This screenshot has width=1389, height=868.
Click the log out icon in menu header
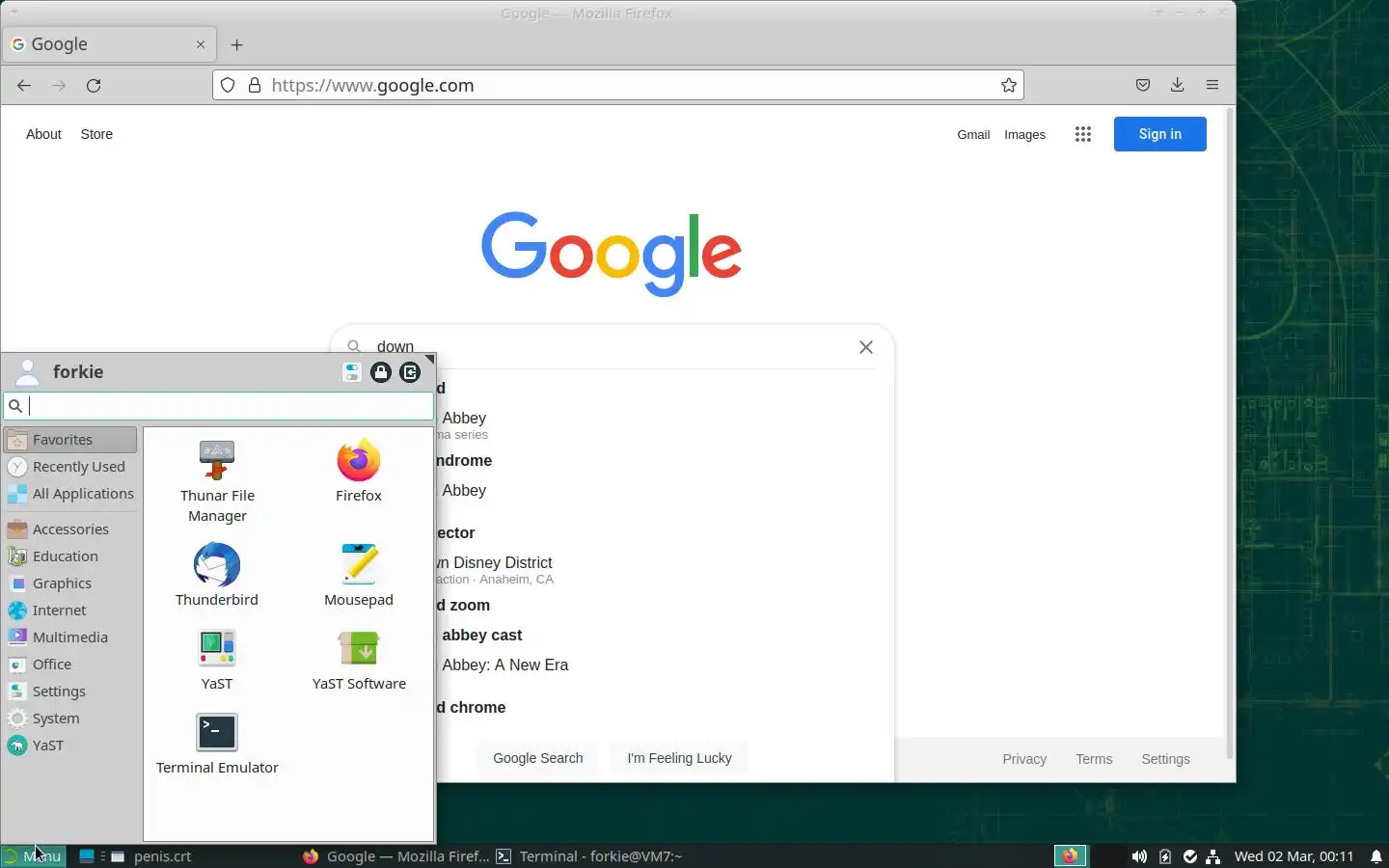click(410, 372)
